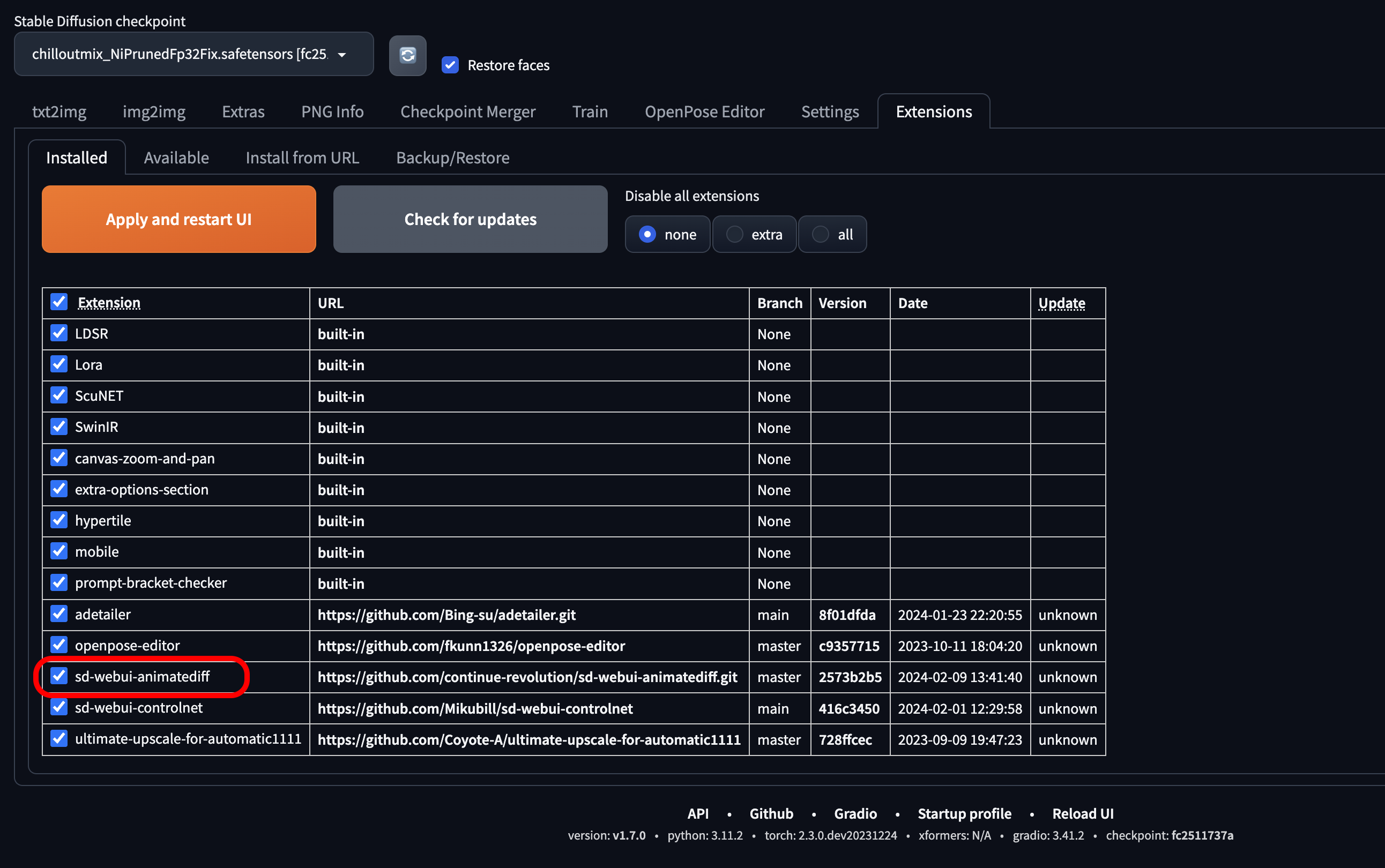Open the Startup profile footer link
Viewport: 1385px width, 868px height.
coord(964,813)
